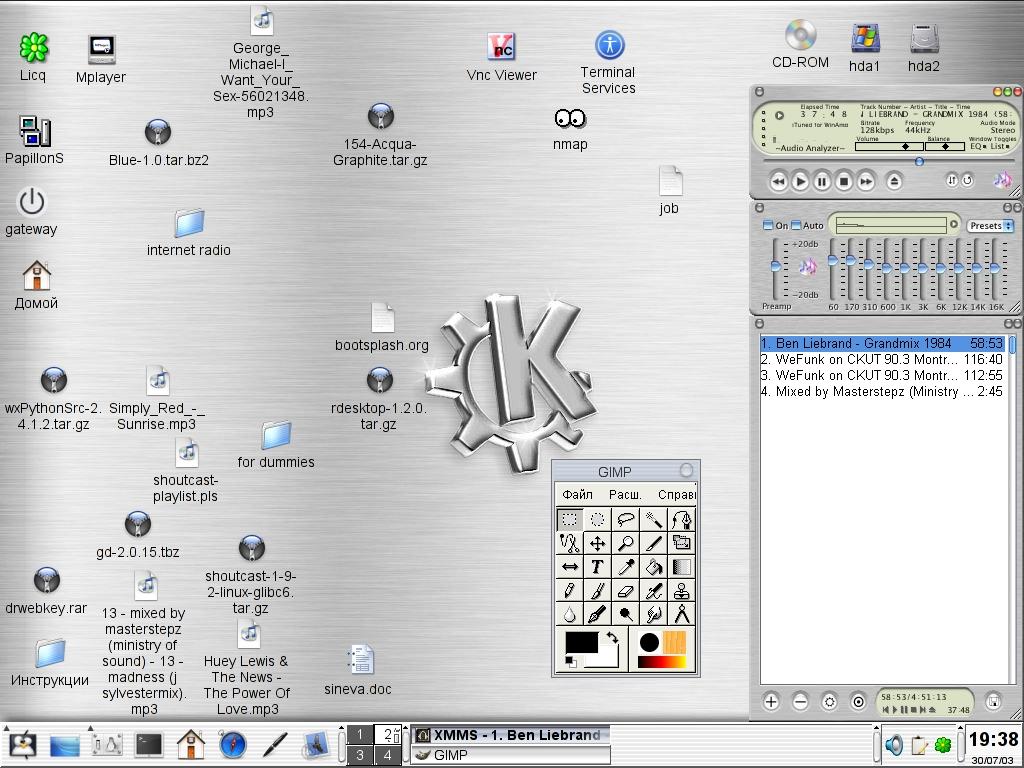Open the GIMP active pattern selector
Screen dimensions: 1024x768
675,643
